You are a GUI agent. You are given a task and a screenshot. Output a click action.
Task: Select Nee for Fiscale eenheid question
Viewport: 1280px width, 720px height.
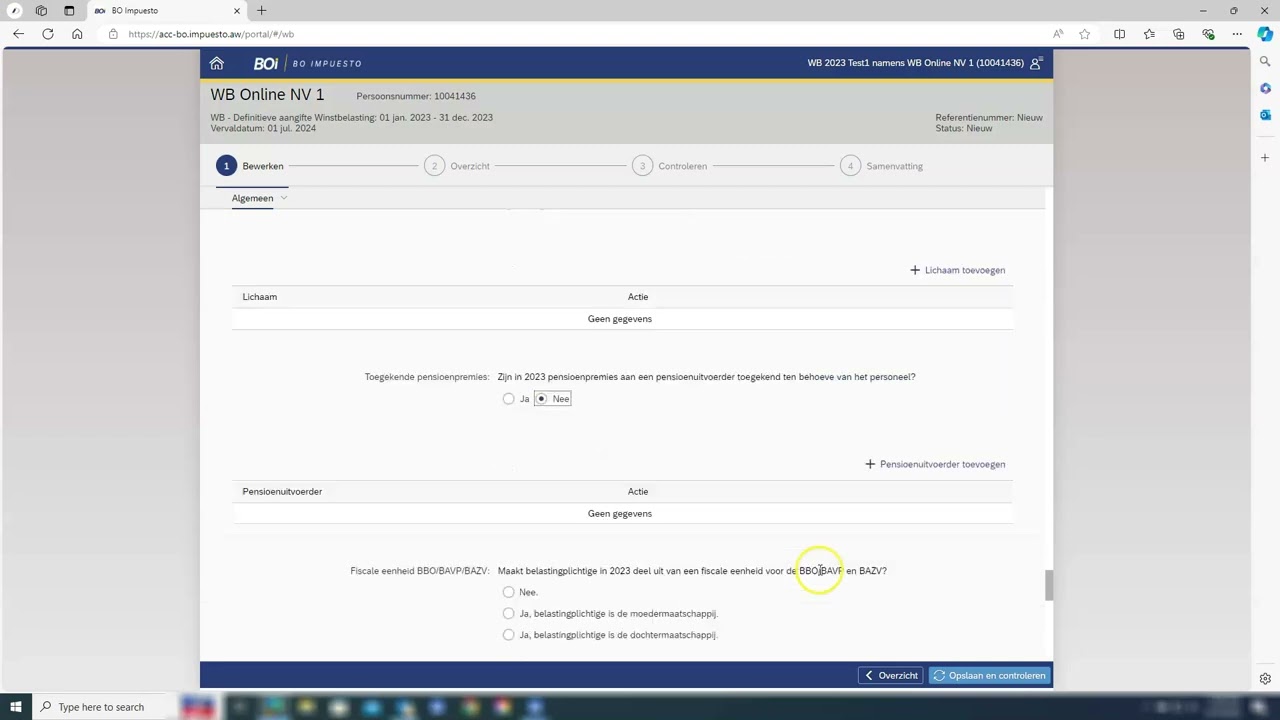pyautogui.click(x=509, y=592)
